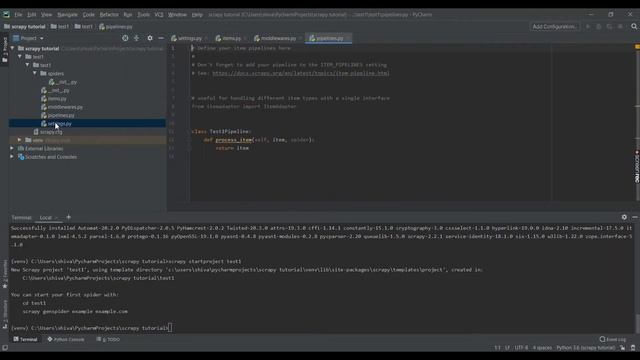Open the Python Console tool window
The width and height of the screenshot is (640, 360).
click(65, 339)
